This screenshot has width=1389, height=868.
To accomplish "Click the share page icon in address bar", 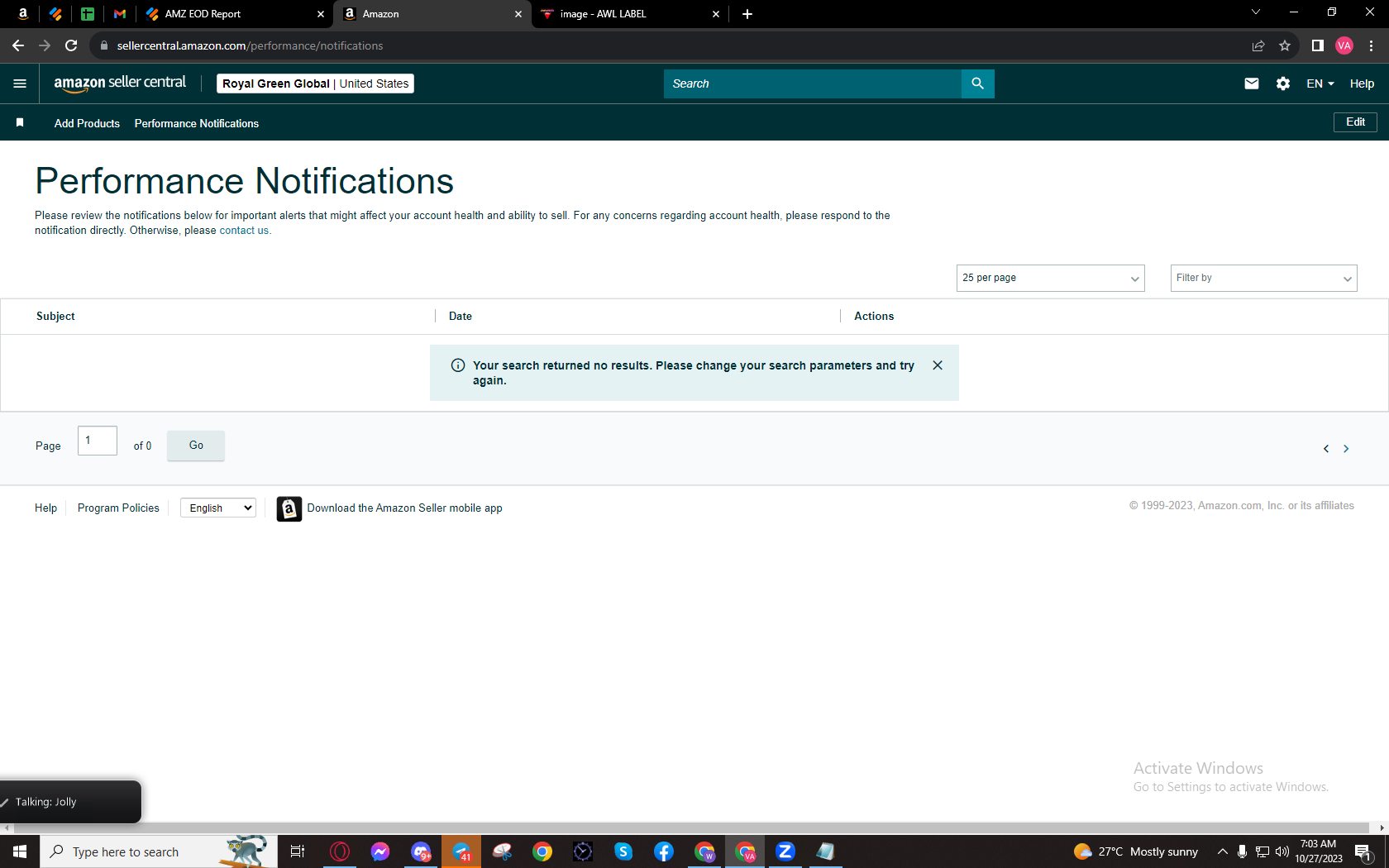I will click(x=1258, y=45).
